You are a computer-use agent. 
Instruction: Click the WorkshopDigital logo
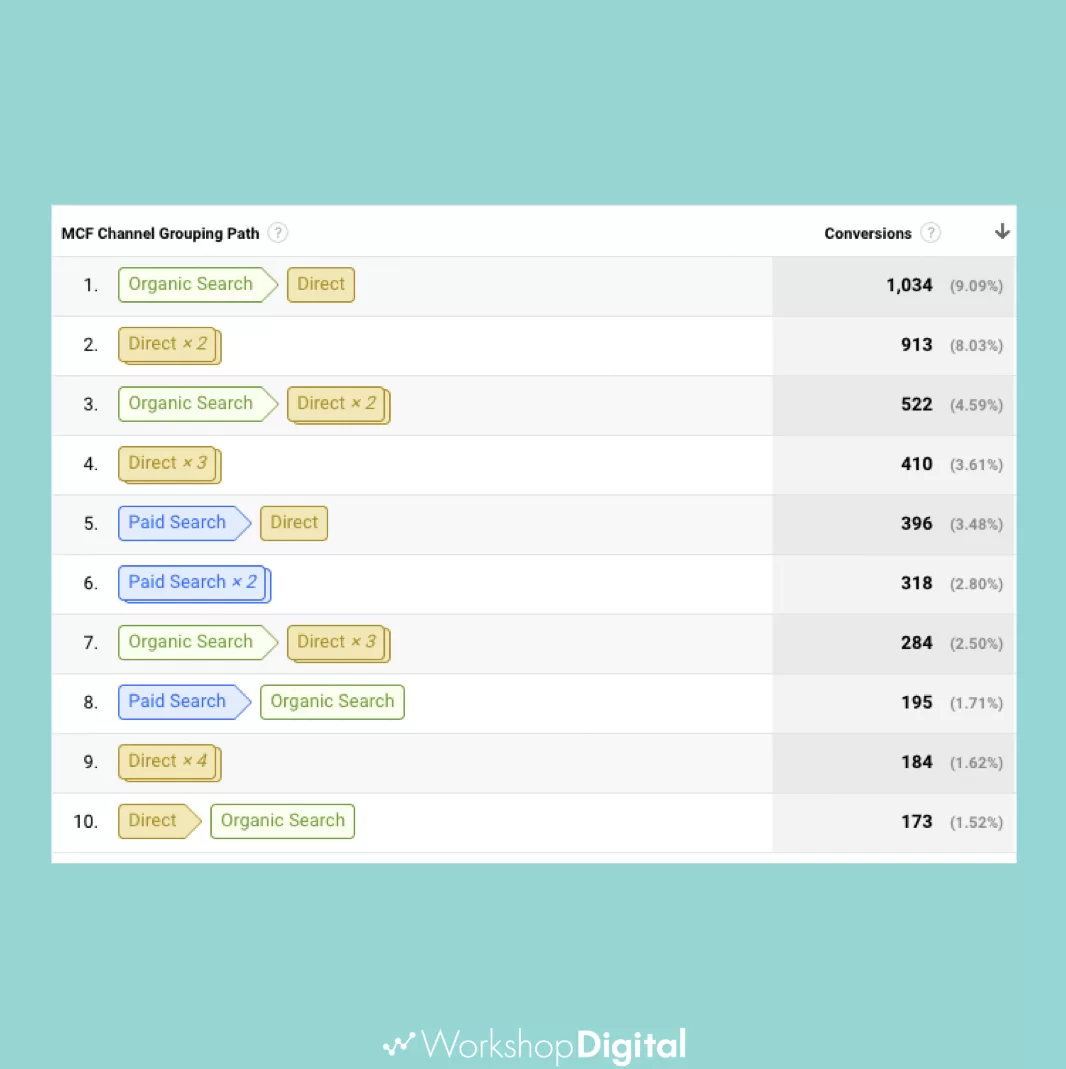tap(534, 1045)
